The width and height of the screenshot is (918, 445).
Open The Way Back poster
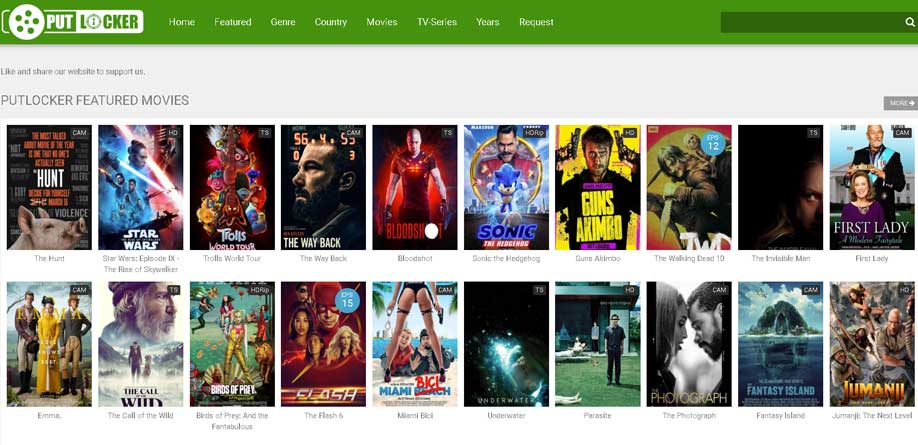[x=323, y=187]
